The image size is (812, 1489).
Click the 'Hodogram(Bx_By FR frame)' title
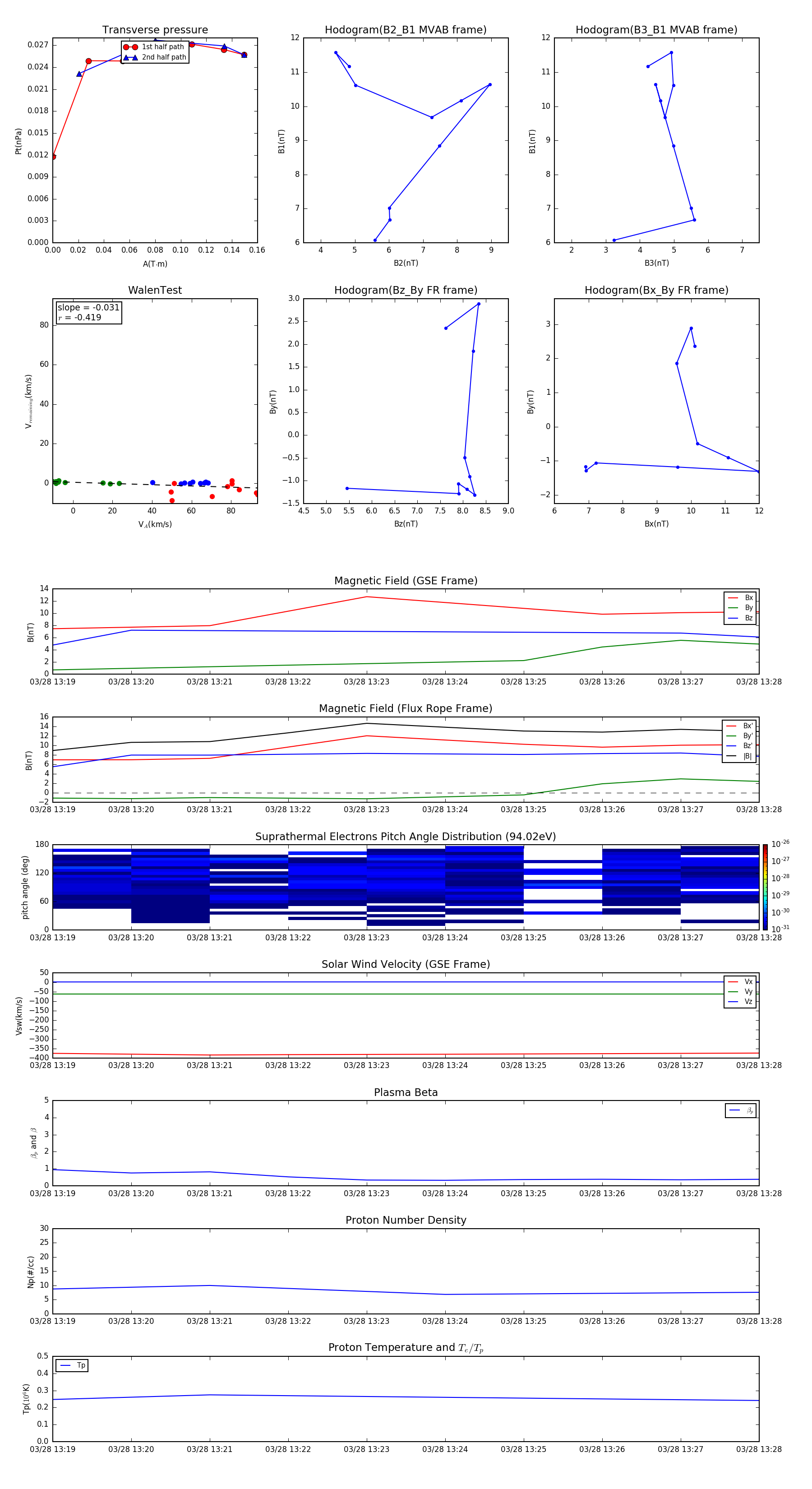click(x=656, y=290)
